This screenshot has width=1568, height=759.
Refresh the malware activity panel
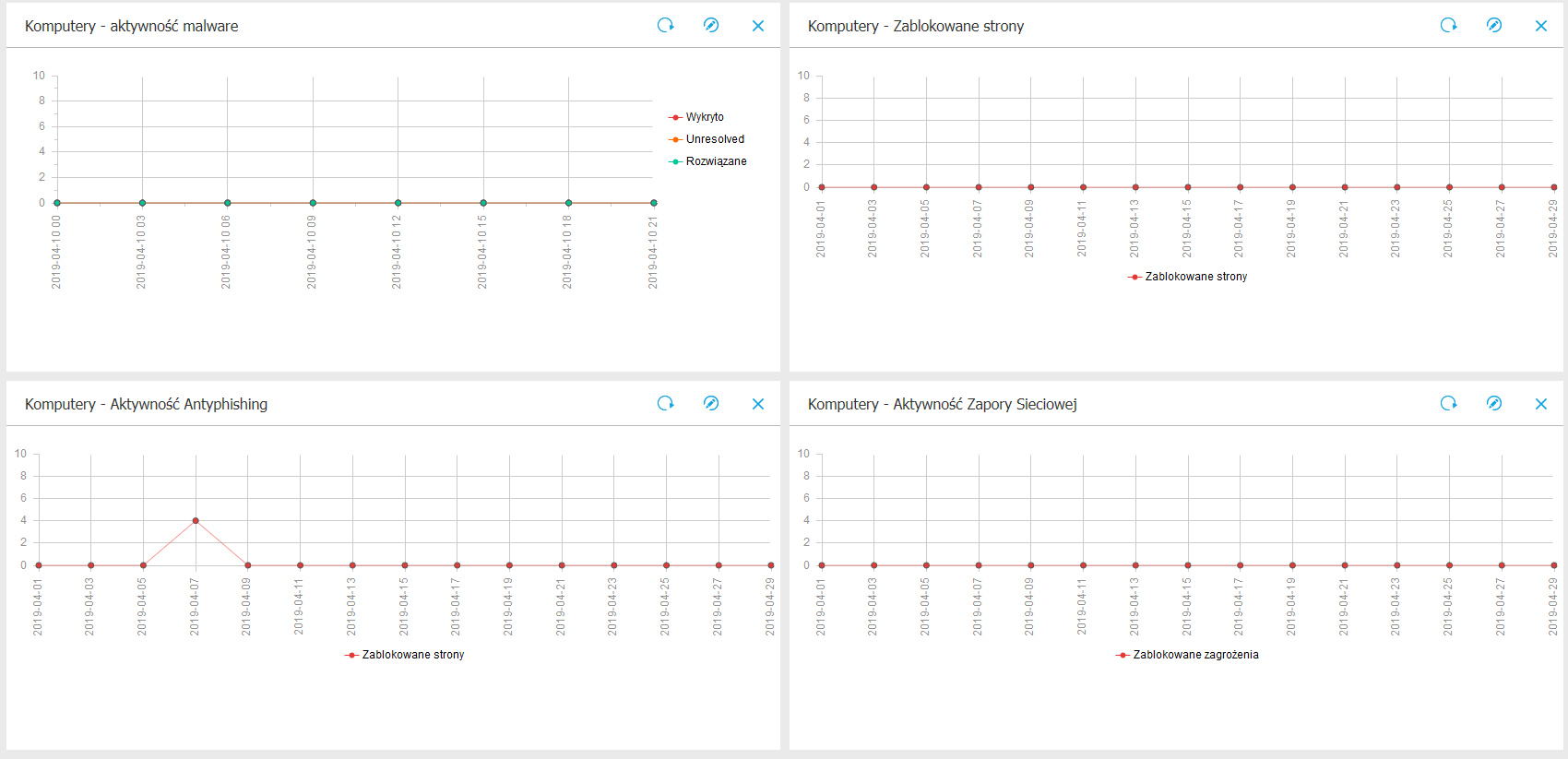[x=665, y=26]
